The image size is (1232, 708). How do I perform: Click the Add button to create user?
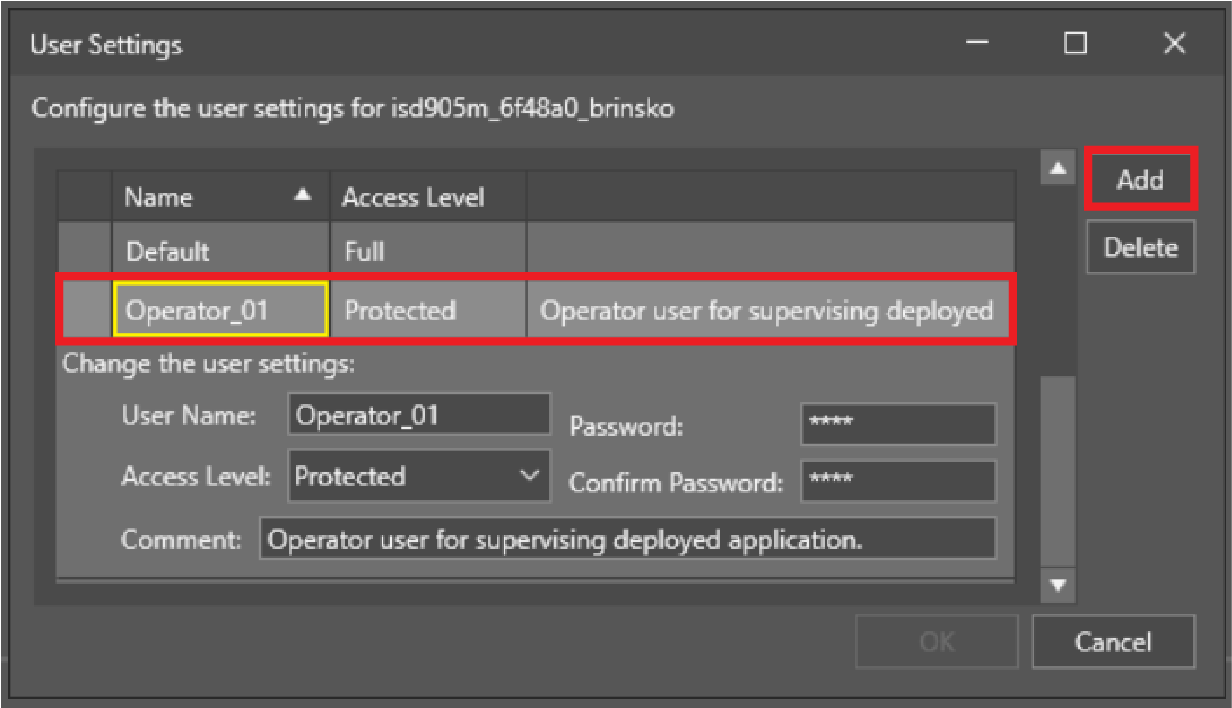click(x=1139, y=180)
